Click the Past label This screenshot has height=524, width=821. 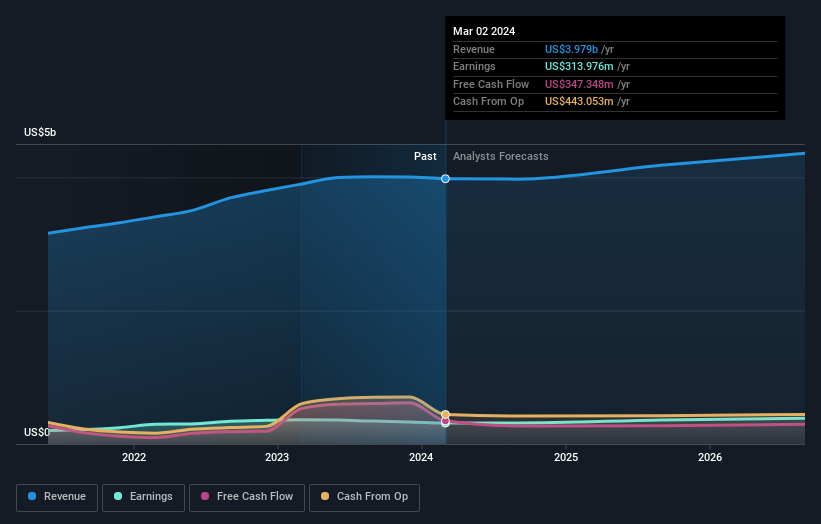point(425,157)
